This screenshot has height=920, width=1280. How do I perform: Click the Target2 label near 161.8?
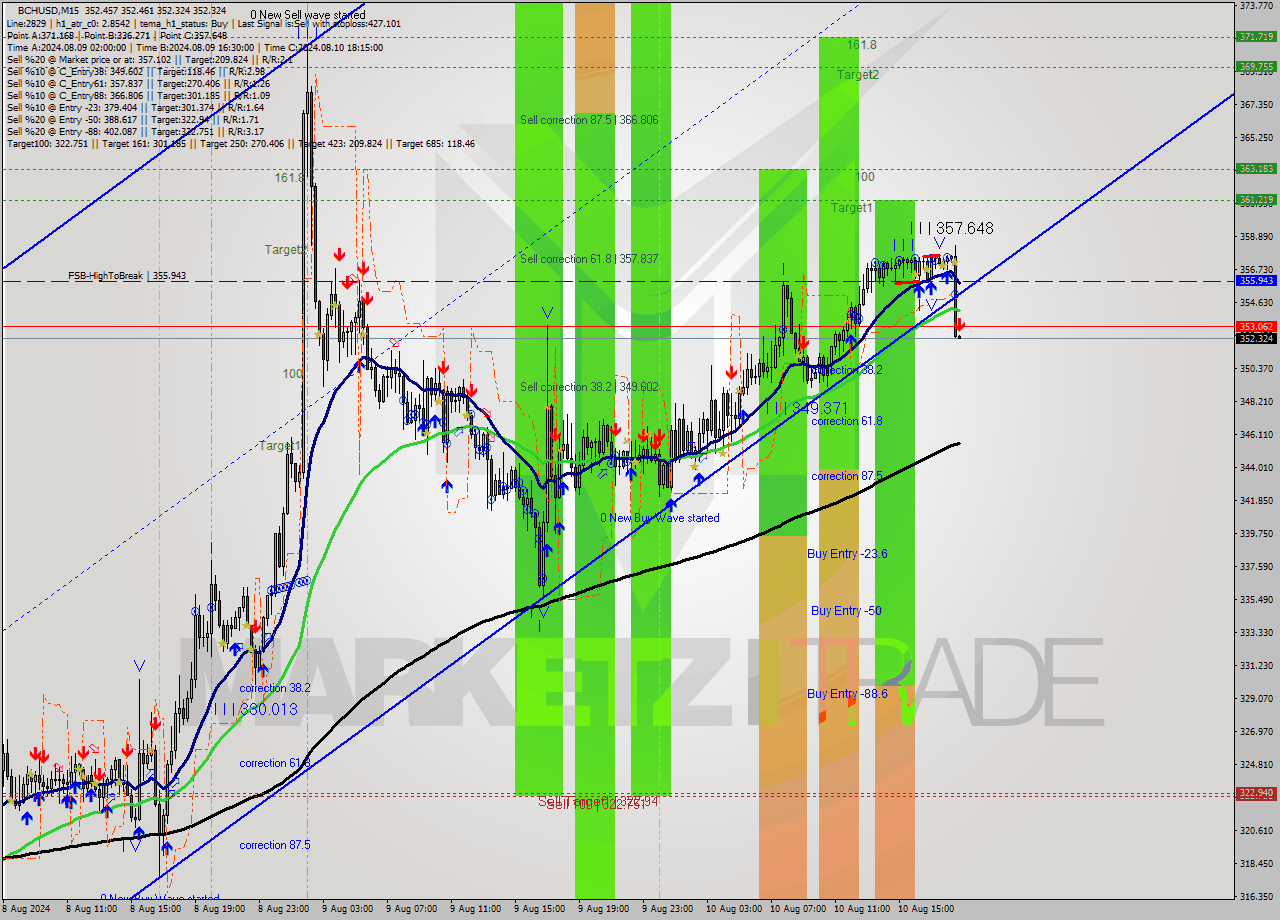pos(858,75)
